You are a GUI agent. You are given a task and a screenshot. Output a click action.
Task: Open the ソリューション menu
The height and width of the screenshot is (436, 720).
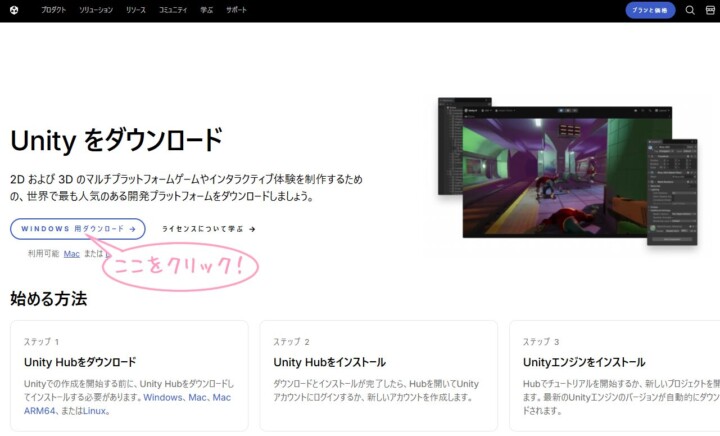[x=96, y=10]
